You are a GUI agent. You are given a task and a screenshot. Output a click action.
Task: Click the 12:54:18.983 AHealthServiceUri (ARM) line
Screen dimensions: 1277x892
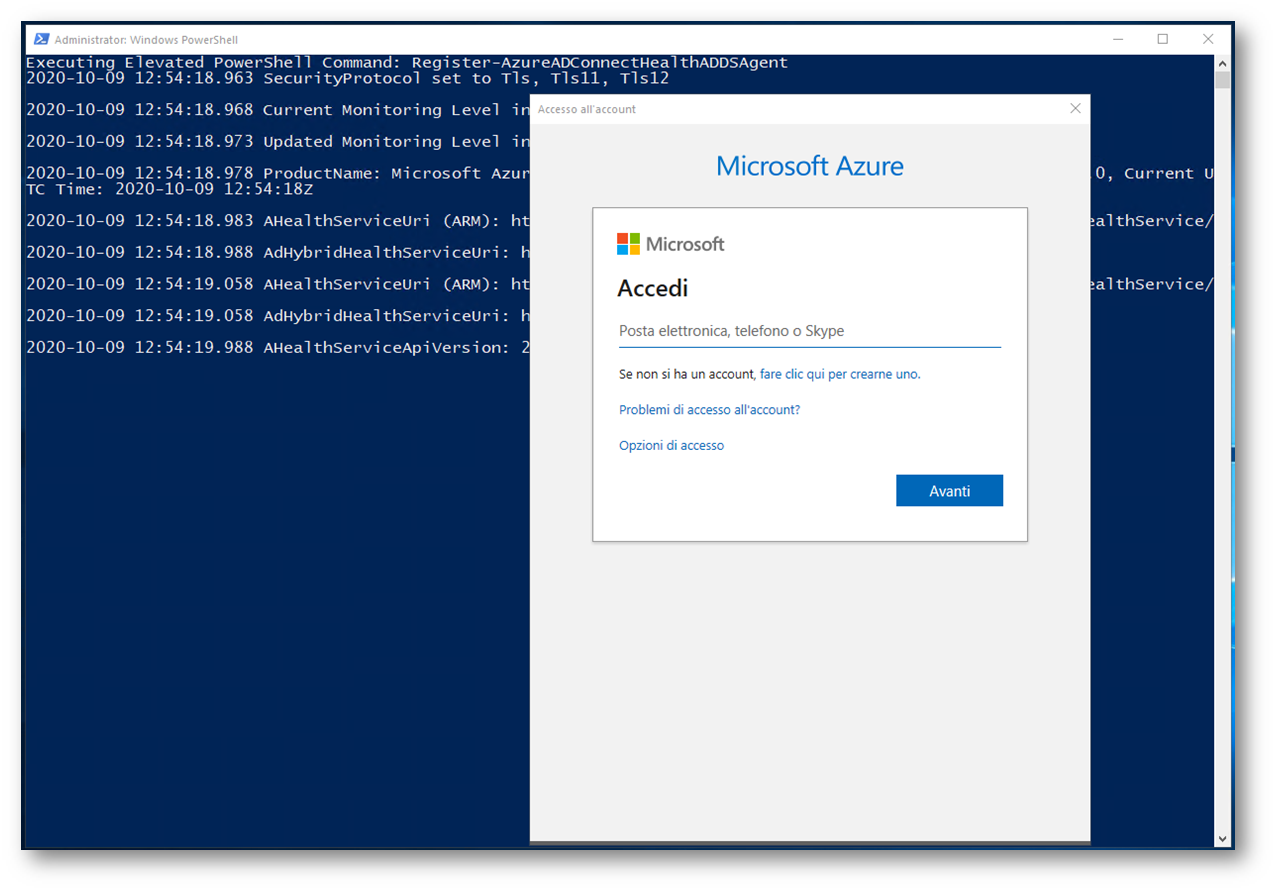278,221
